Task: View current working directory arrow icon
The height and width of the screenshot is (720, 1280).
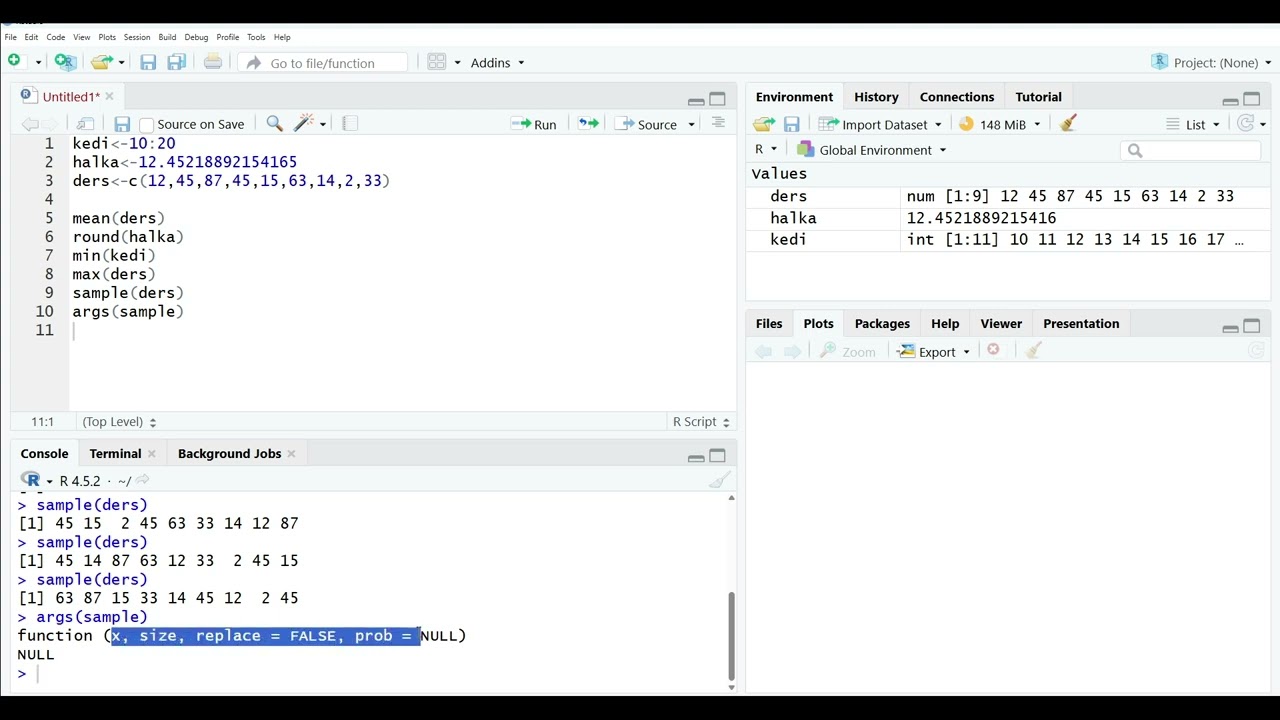Action: point(142,480)
